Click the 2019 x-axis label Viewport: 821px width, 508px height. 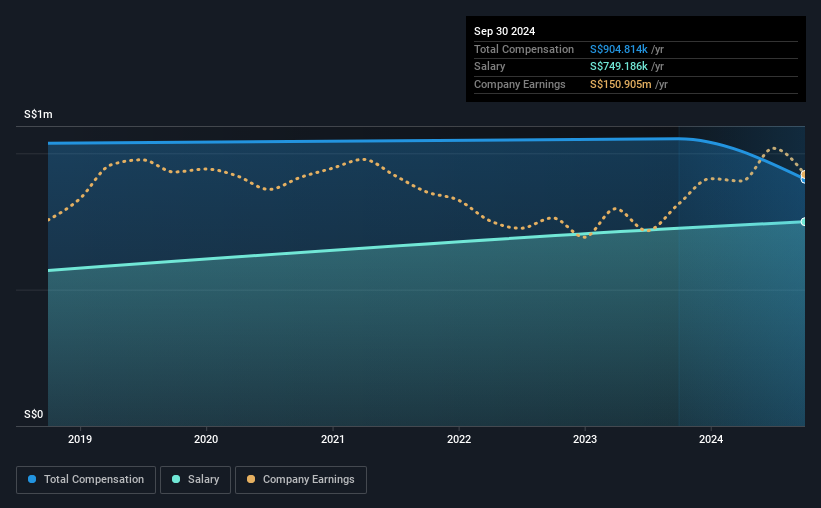pos(80,439)
